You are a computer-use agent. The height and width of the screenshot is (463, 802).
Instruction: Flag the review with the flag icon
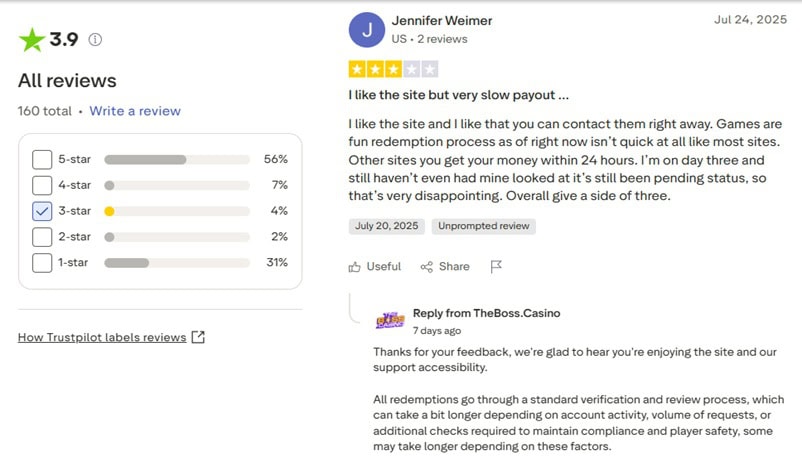coord(495,267)
